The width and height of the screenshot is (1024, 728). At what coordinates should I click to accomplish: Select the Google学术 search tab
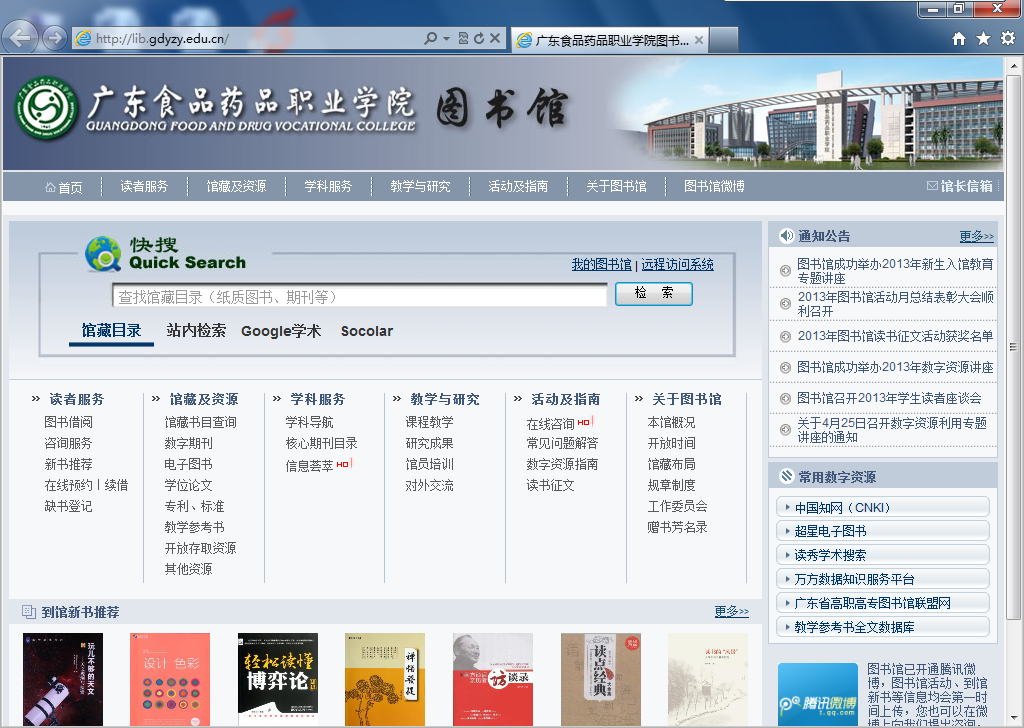click(x=281, y=331)
